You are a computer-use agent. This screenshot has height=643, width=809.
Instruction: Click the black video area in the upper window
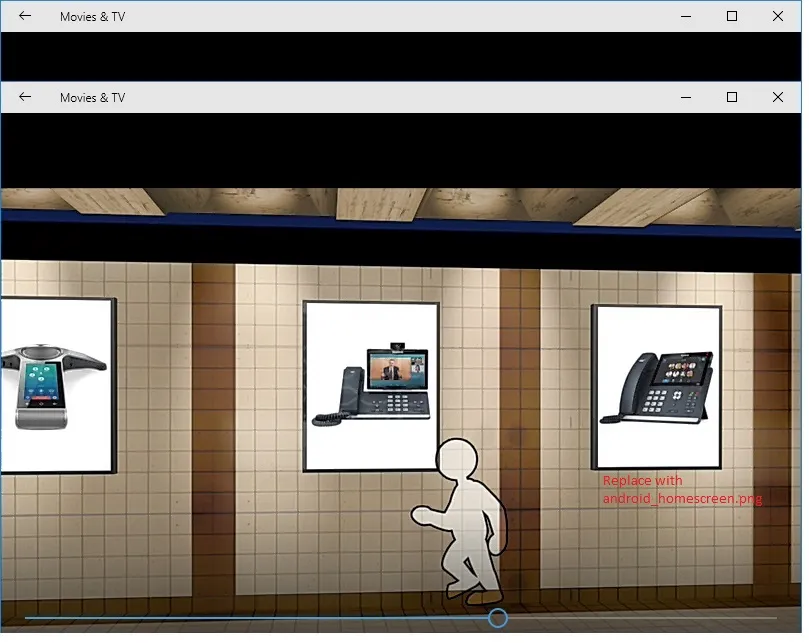click(400, 56)
